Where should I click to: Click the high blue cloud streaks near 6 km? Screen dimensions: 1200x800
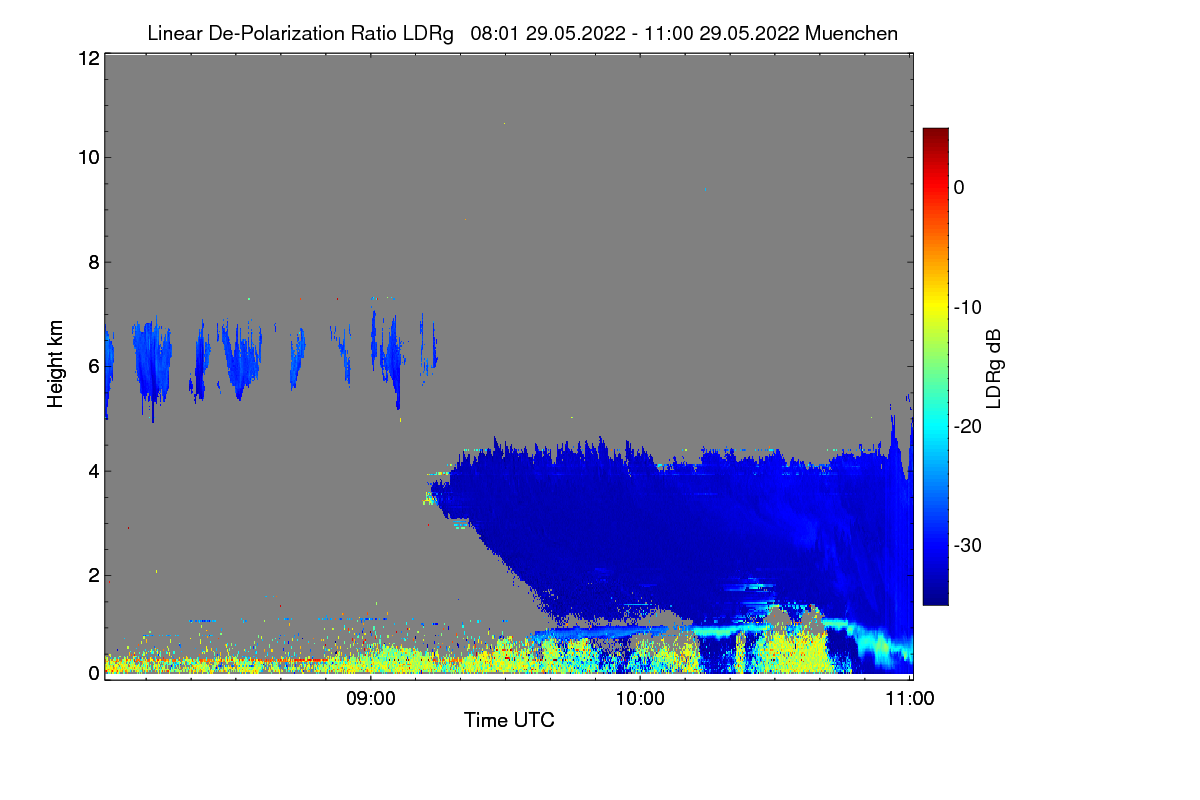tap(270, 362)
